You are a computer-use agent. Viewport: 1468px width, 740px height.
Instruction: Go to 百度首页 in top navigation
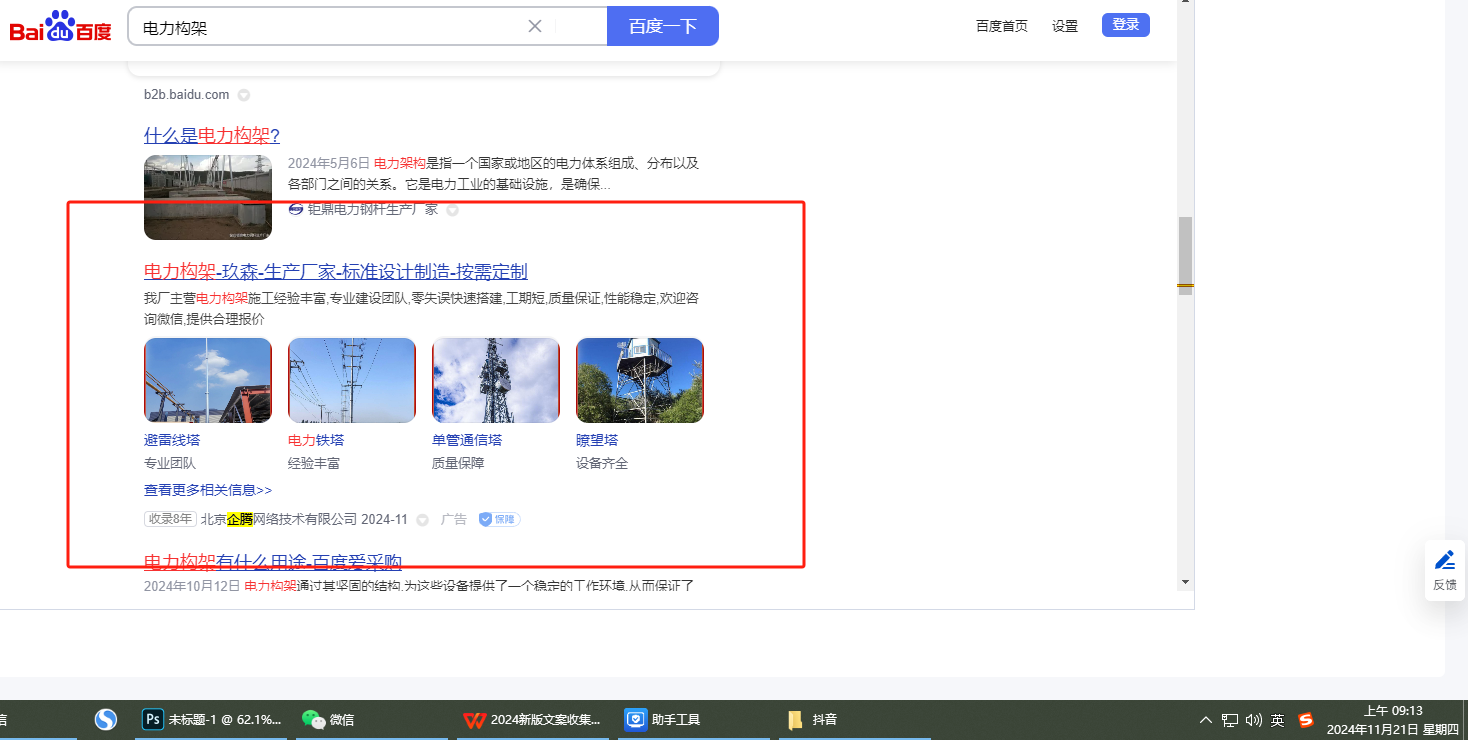[1001, 26]
